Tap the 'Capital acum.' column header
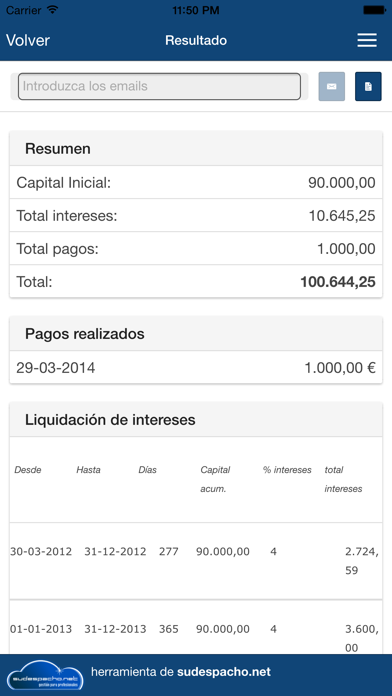Screen dimensions: 392x696 tap(215, 479)
